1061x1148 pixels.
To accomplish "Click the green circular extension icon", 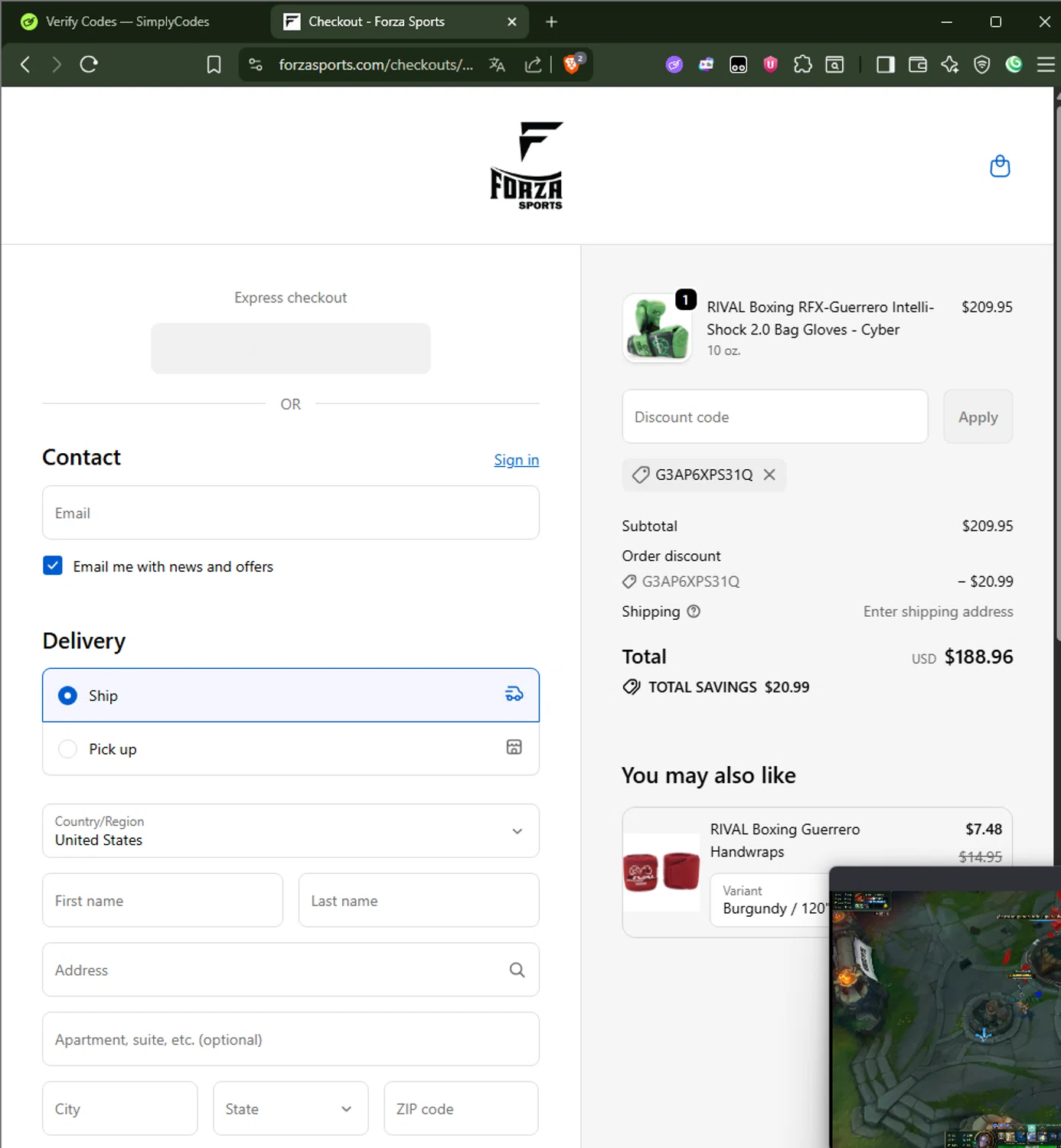I will click(1014, 65).
